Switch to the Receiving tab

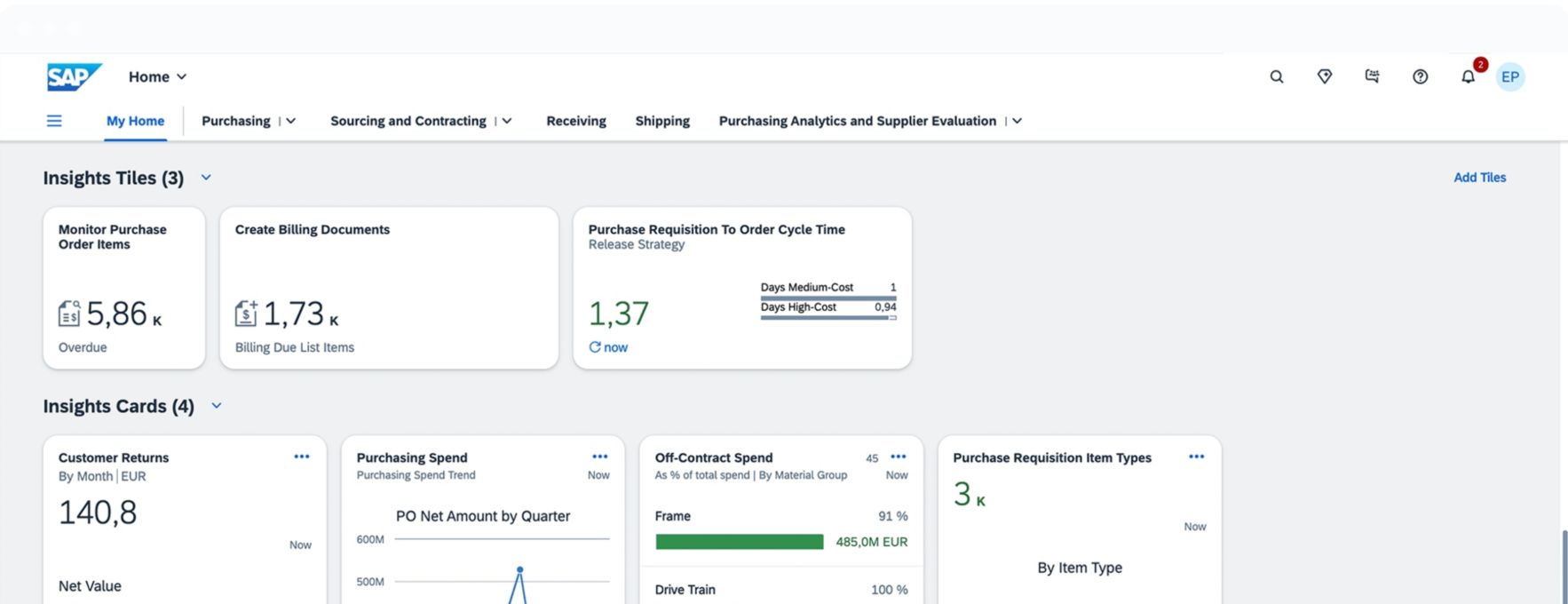[575, 121]
